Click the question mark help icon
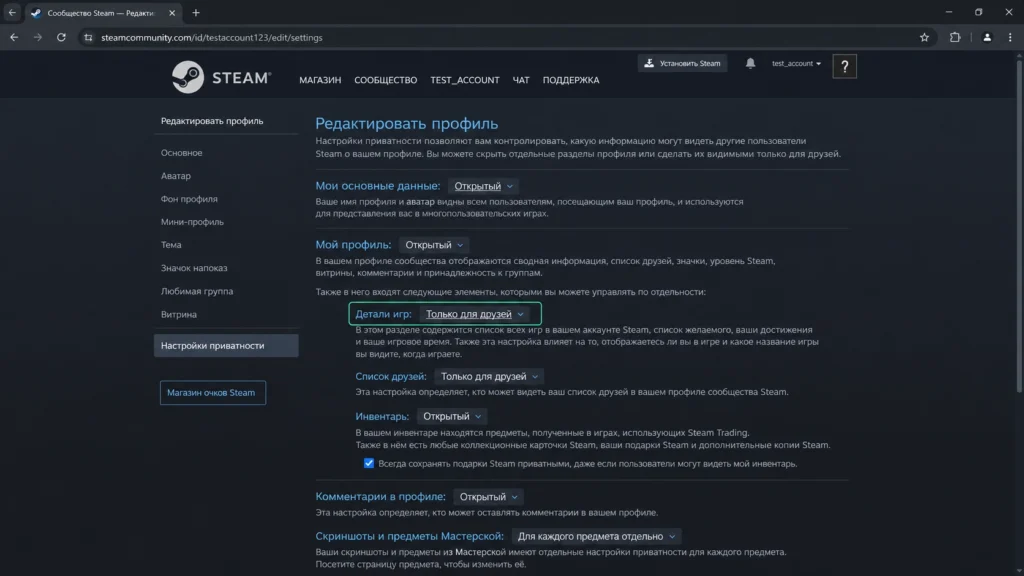1024x576 pixels. point(844,66)
